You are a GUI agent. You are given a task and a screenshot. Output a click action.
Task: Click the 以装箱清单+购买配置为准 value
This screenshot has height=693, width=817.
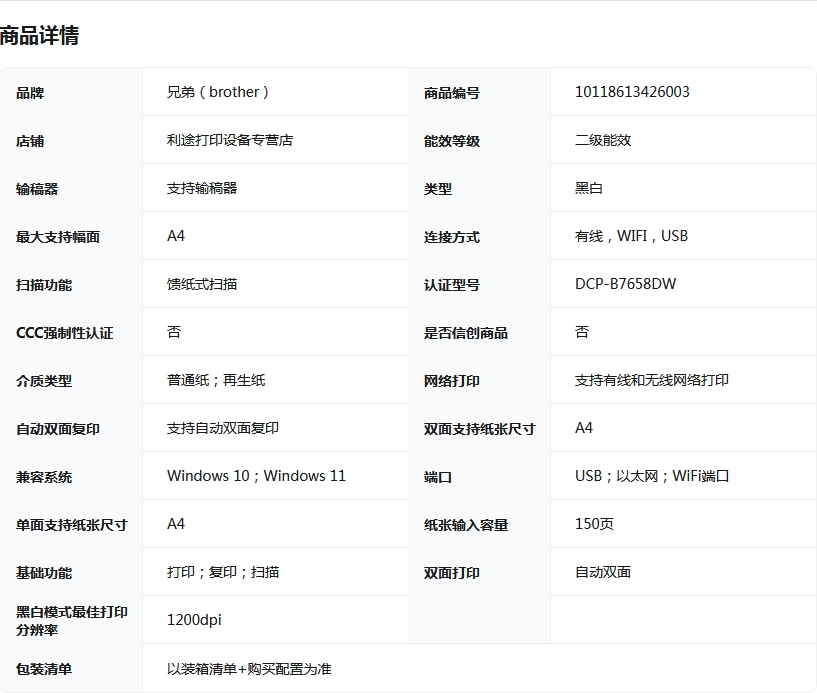[249, 669]
